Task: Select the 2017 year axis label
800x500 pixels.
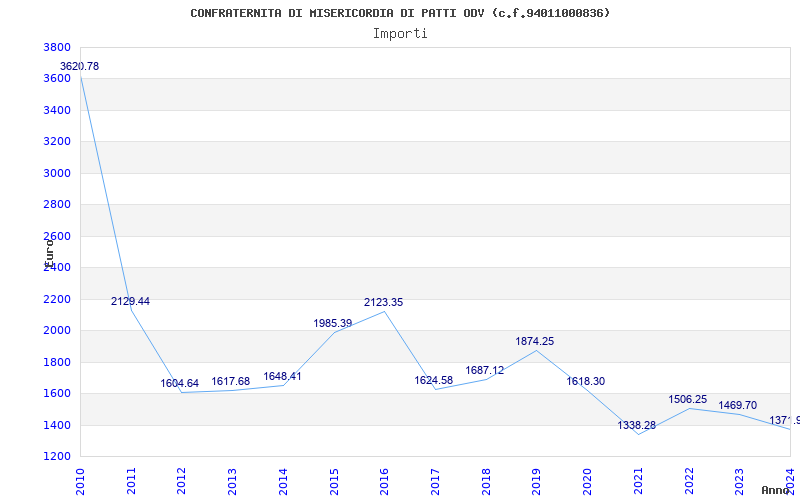Action: 436,482
